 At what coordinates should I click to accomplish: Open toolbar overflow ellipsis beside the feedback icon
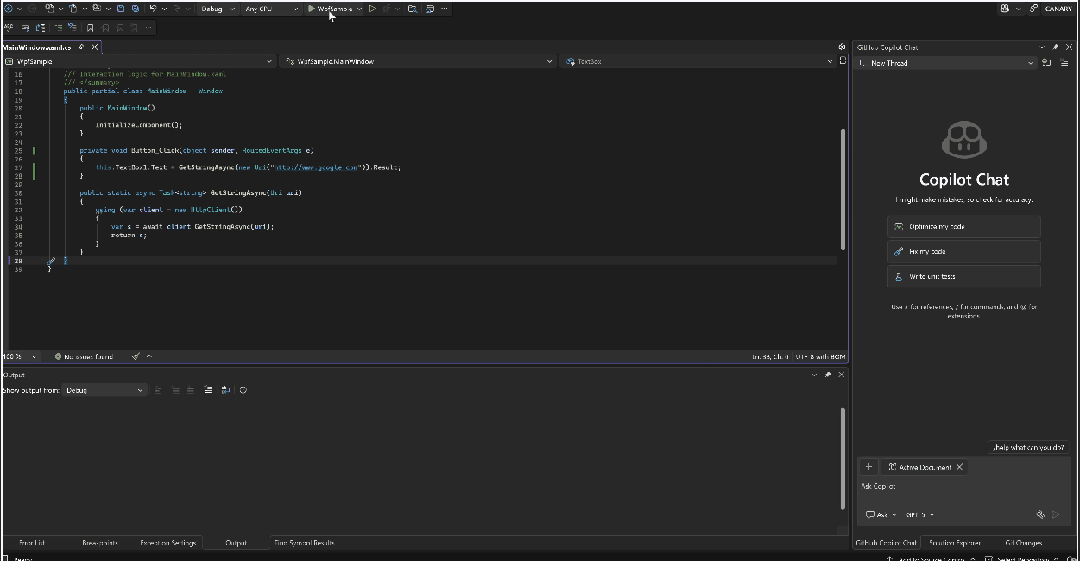[444, 9]
